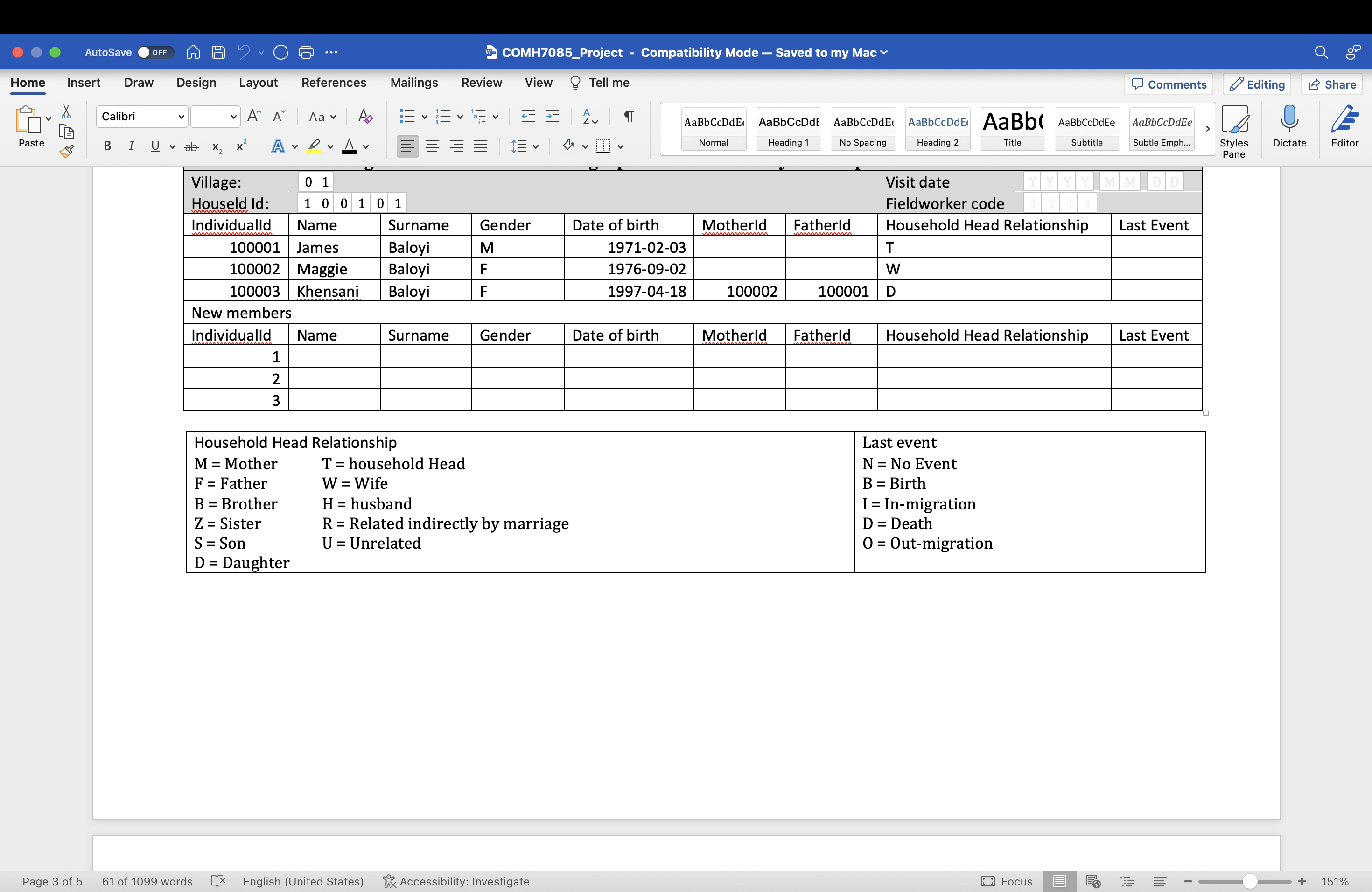Click the Comments button
1372x892 pixels.
point(1168,84)
